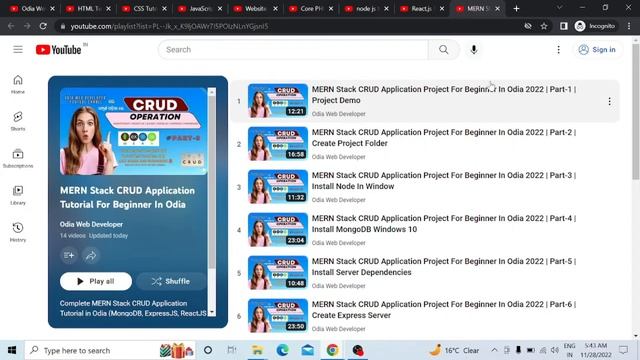Click in the YouTube search field
The image size is (640, 360).
click(293, 49)
